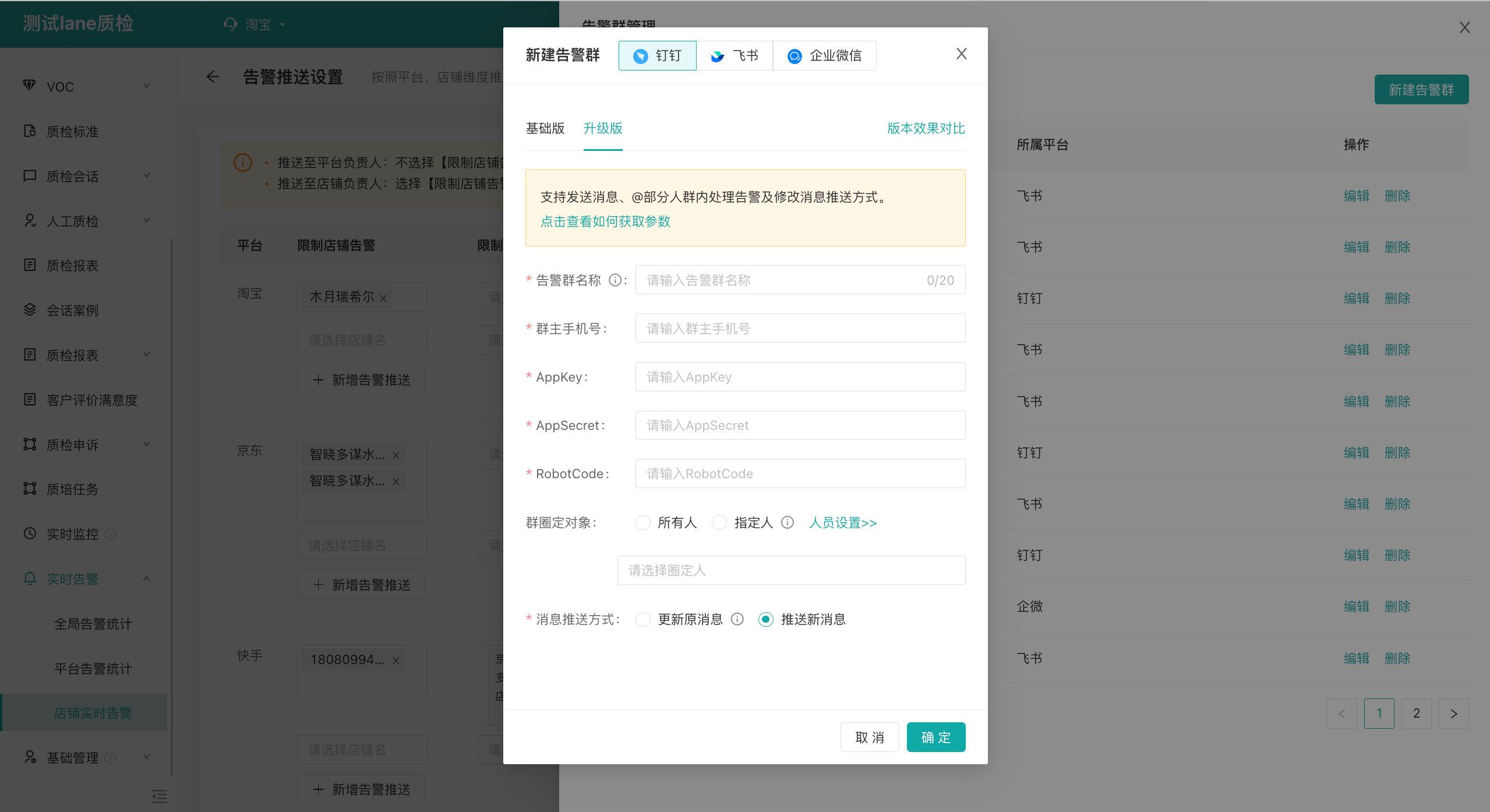Open 质检标准 sidebar menu item
The image size is (1490, 812).
click(x=73, y=132)
